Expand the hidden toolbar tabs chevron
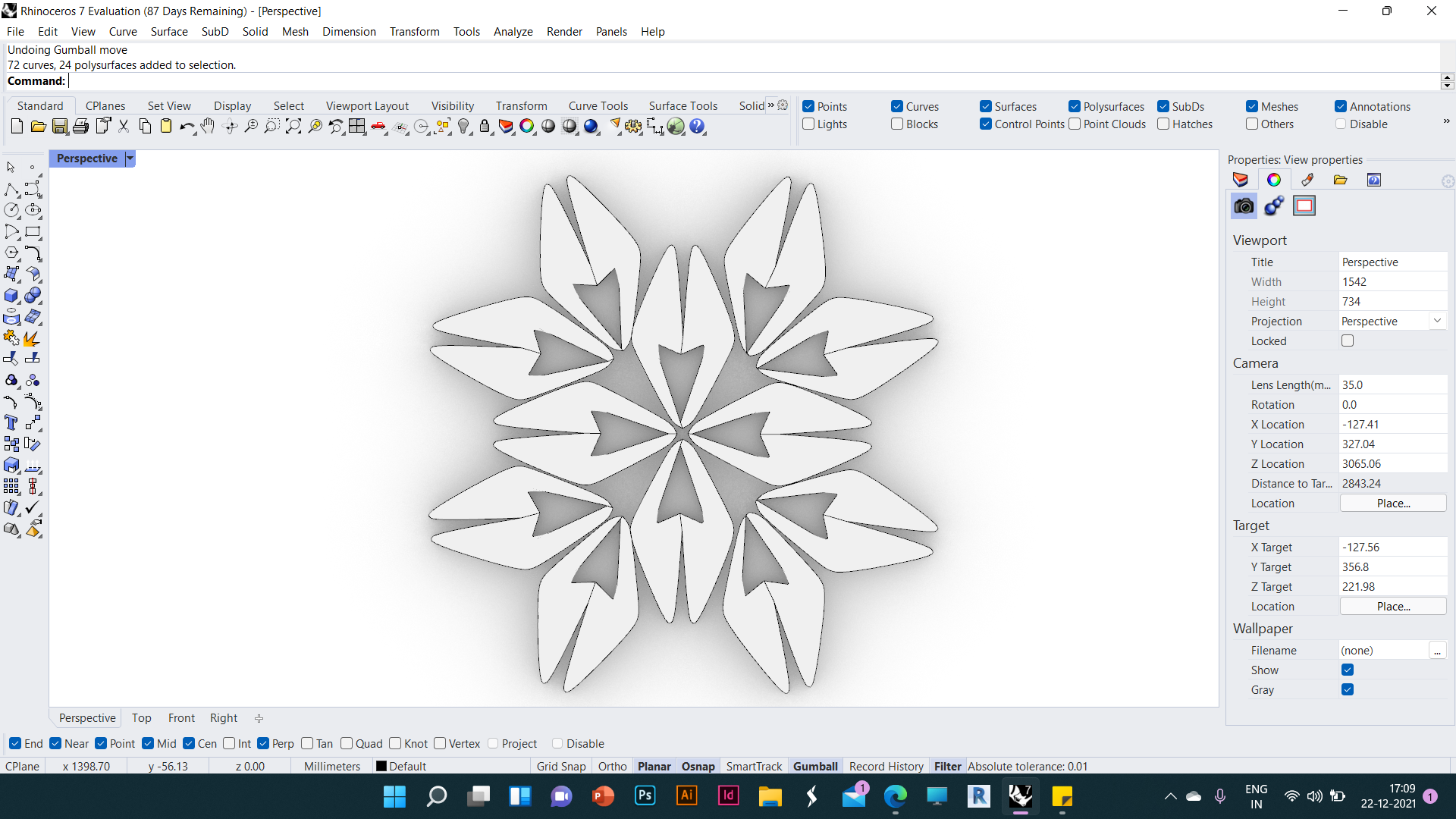Screen dimensions: 1456x819 pos(771,105)
